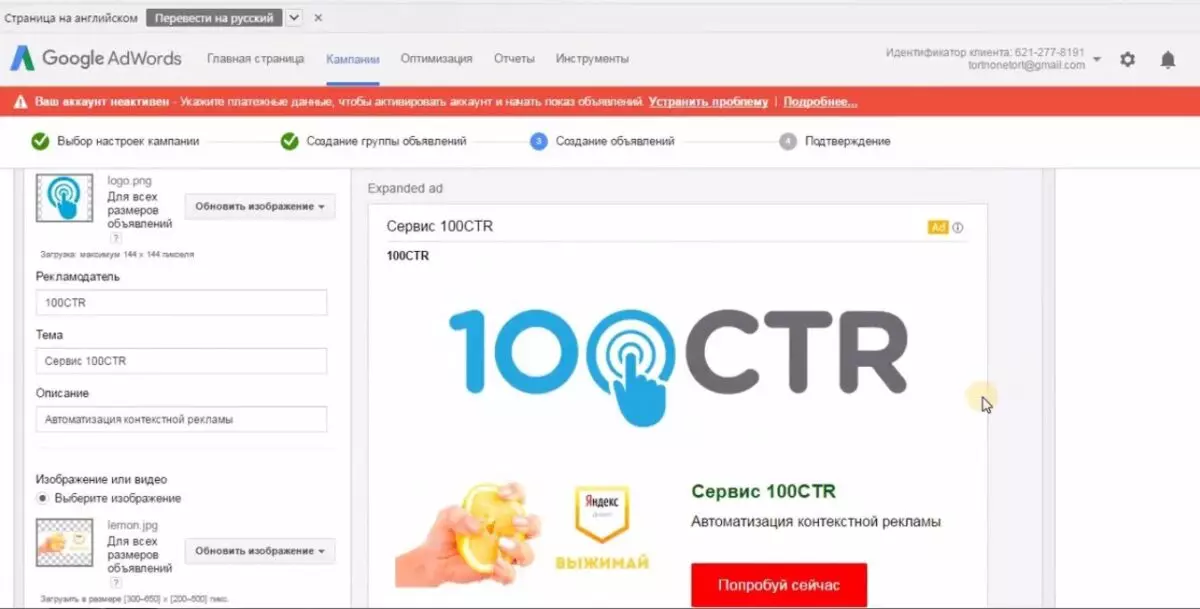
Task: Click the red Попробуй сейчас button
Action: [x=779, y=585]
